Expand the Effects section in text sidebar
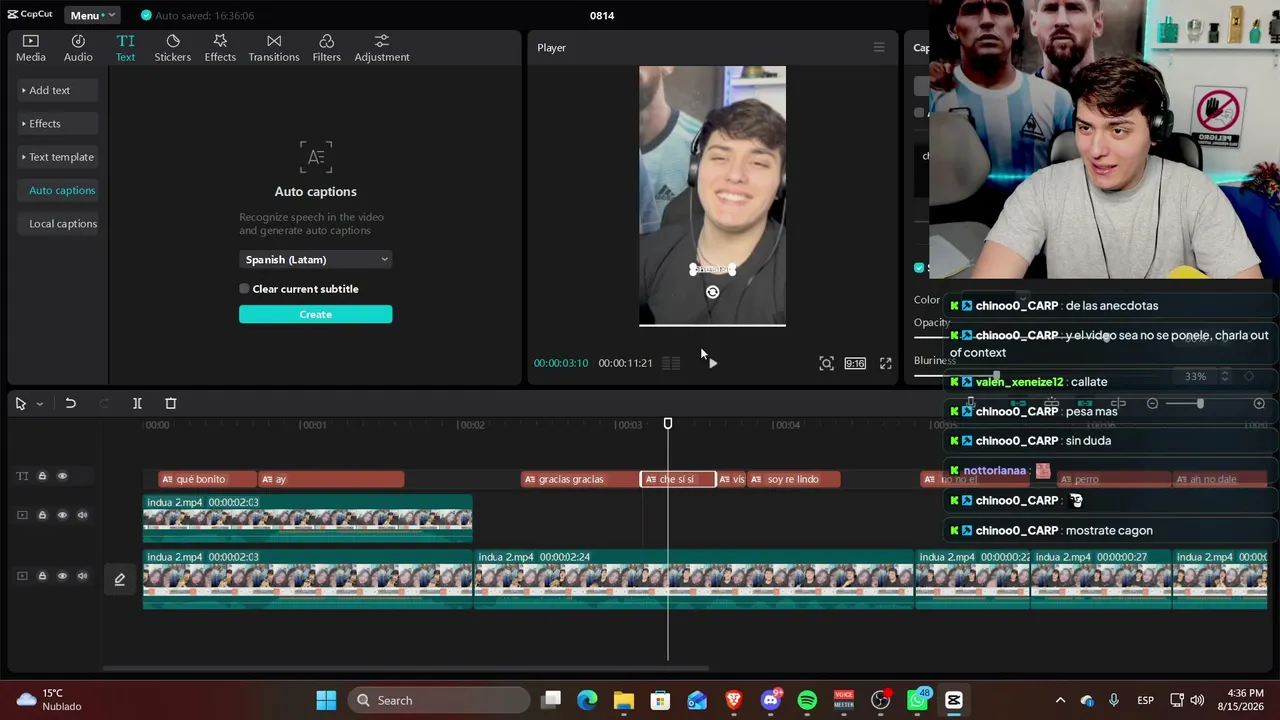The height and width of the screenshot is (720, 1280). coord(57,124)
